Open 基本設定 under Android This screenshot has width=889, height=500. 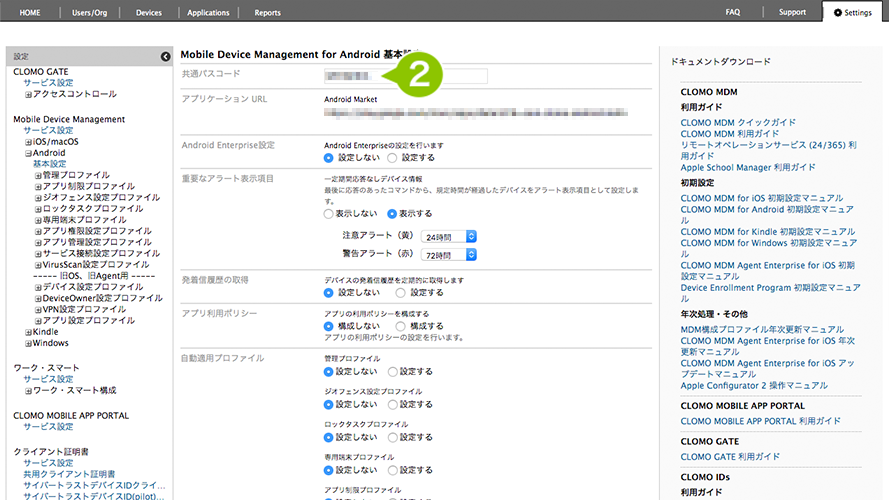coord(49,164)
